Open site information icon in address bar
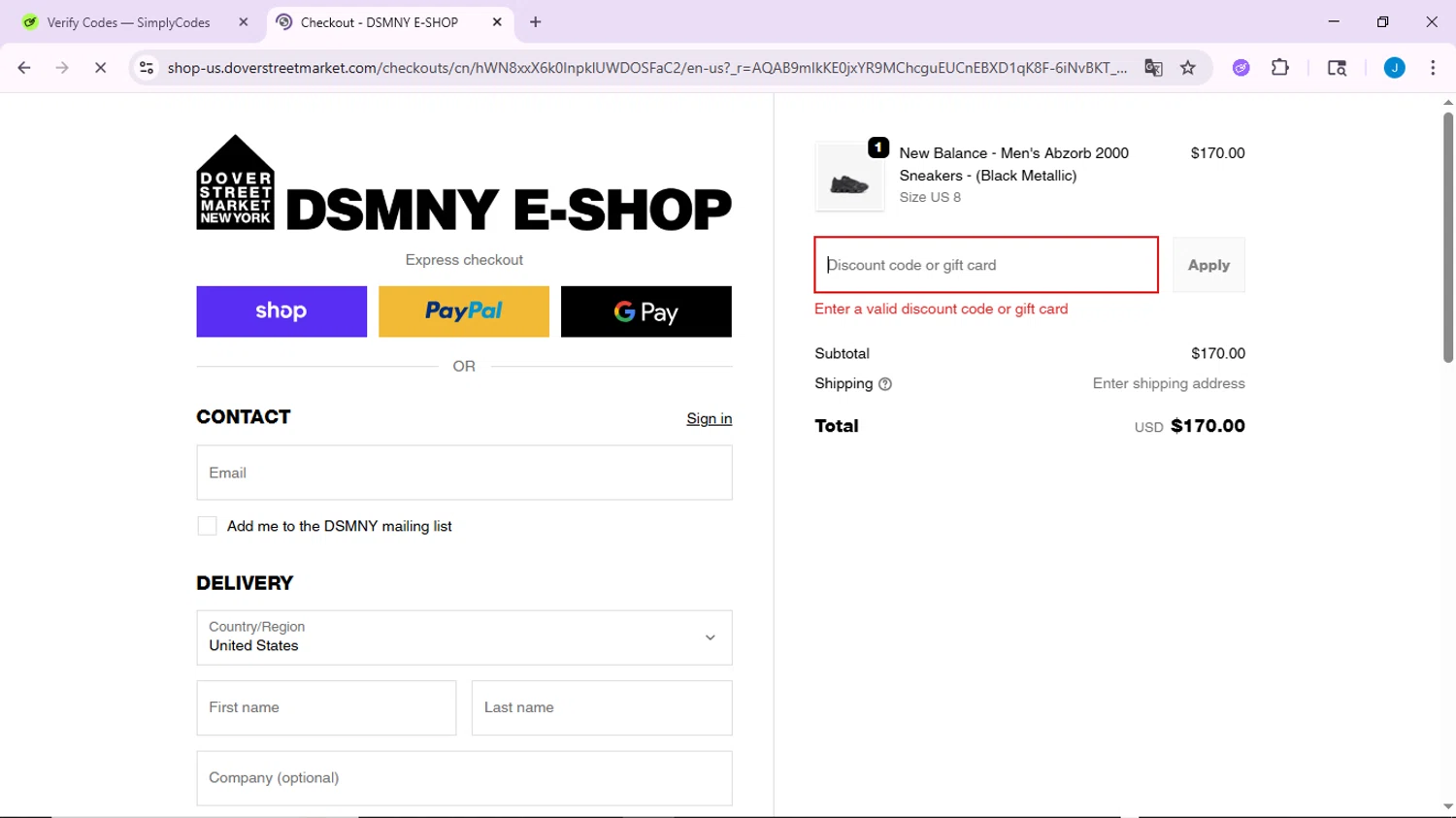 pos(147,68)
